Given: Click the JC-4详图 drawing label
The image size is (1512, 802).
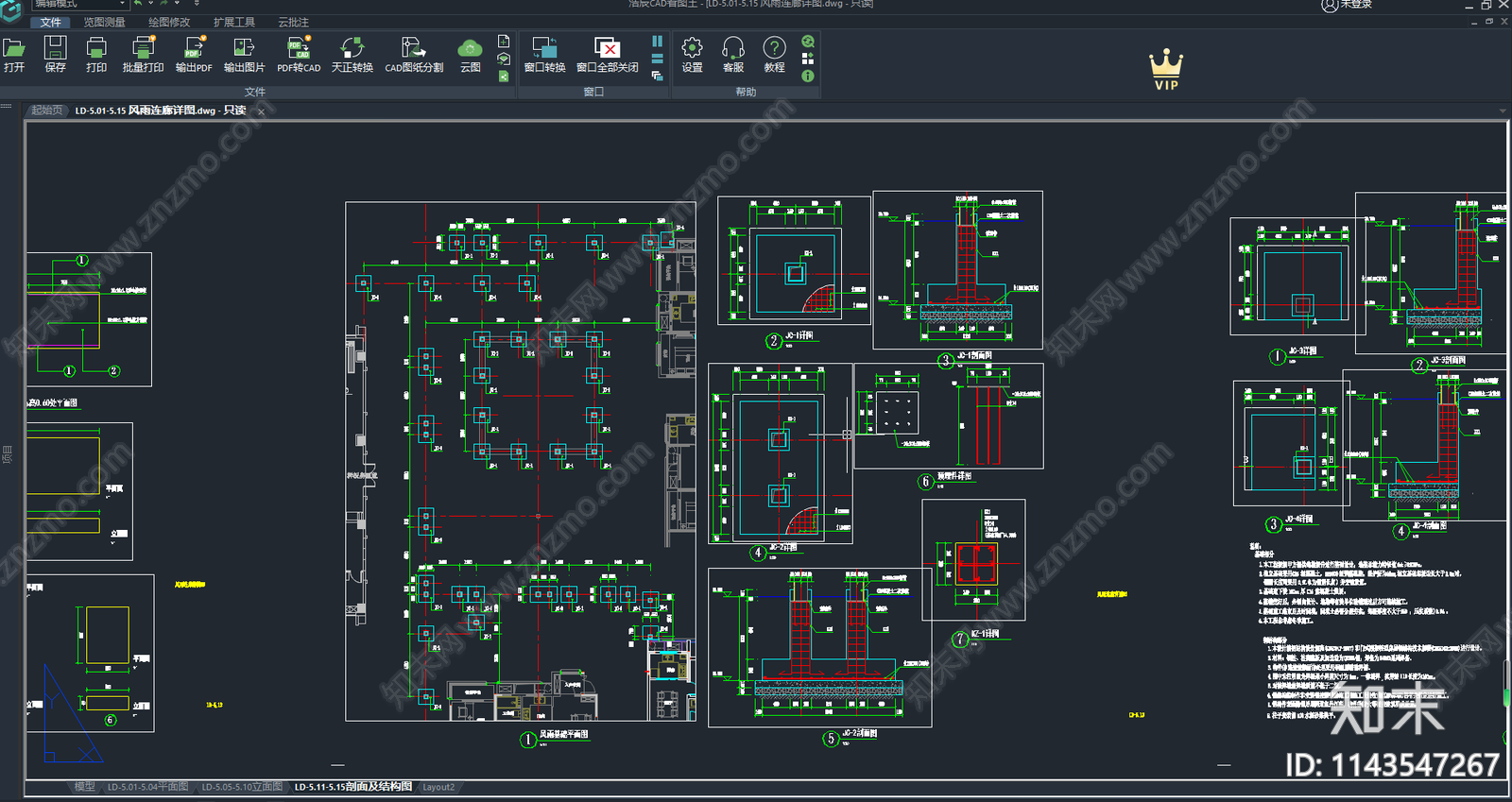Looking at the screenshot, I should (1299, 519).
